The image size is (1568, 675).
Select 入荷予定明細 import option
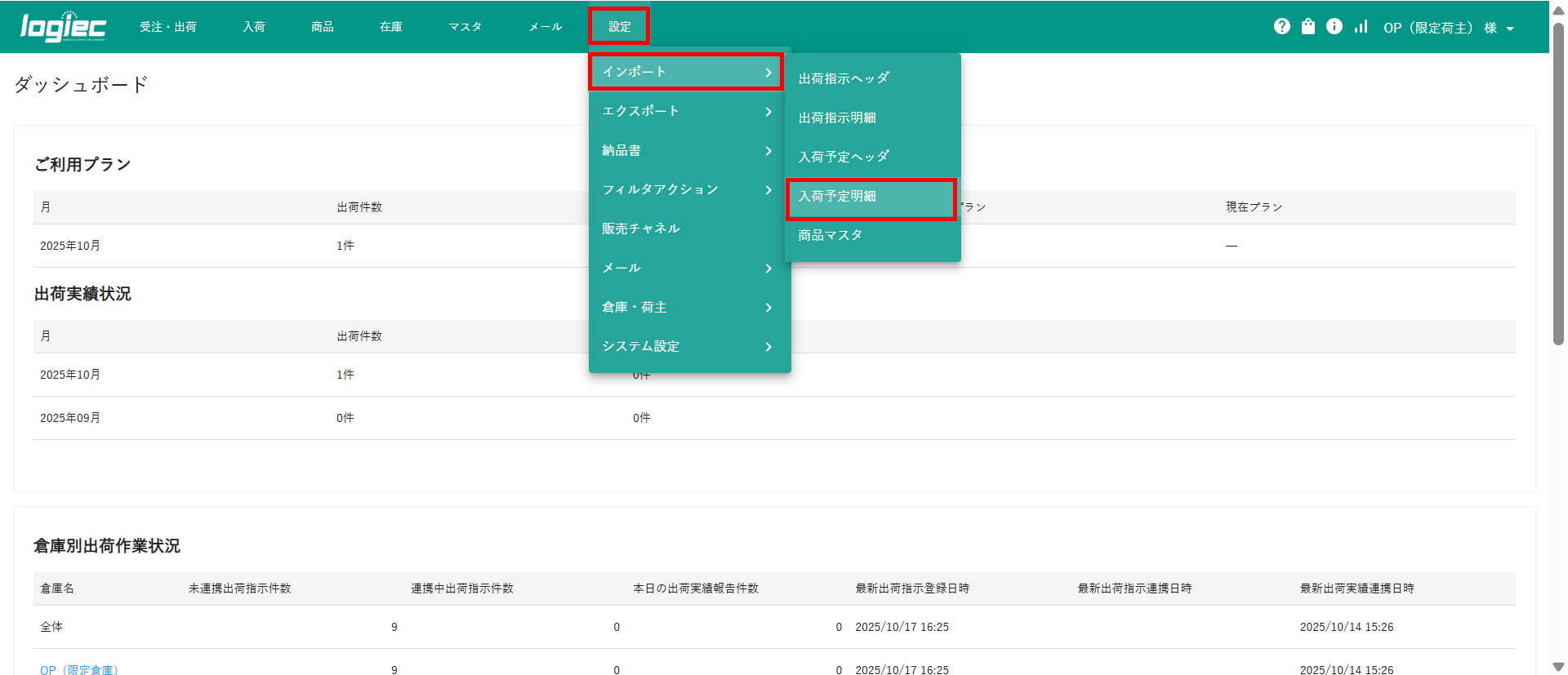tap(871, 197)
